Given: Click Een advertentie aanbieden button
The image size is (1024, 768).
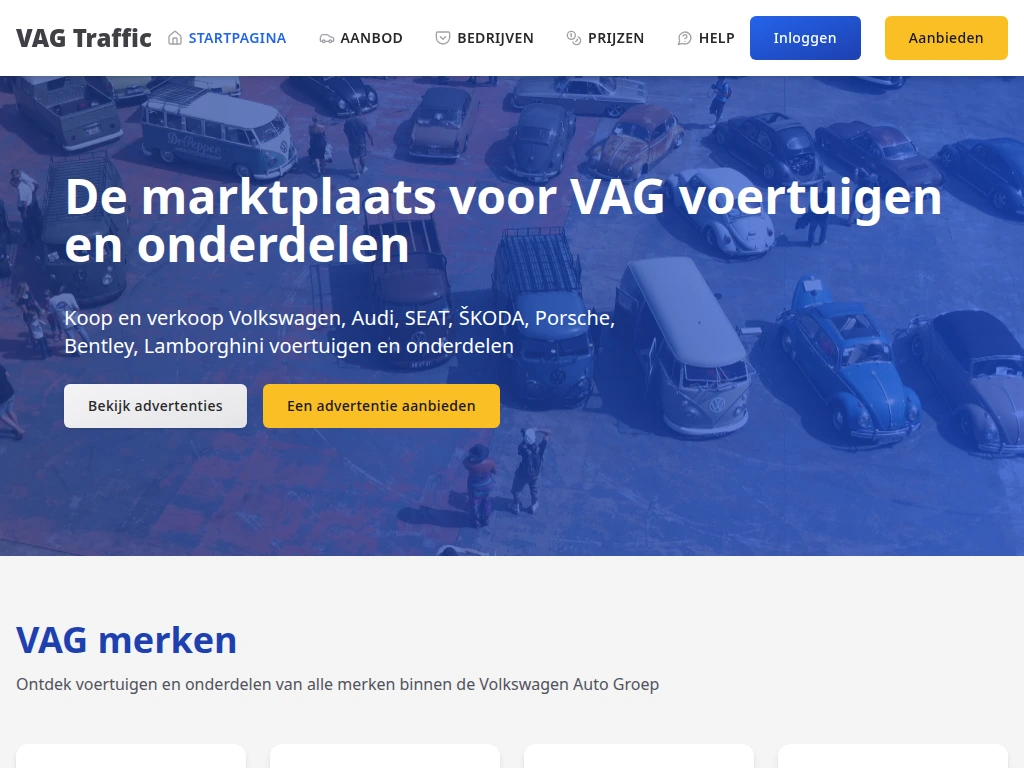Looking at the screenshot, I should pyautogui.click(x=381, y=406).
